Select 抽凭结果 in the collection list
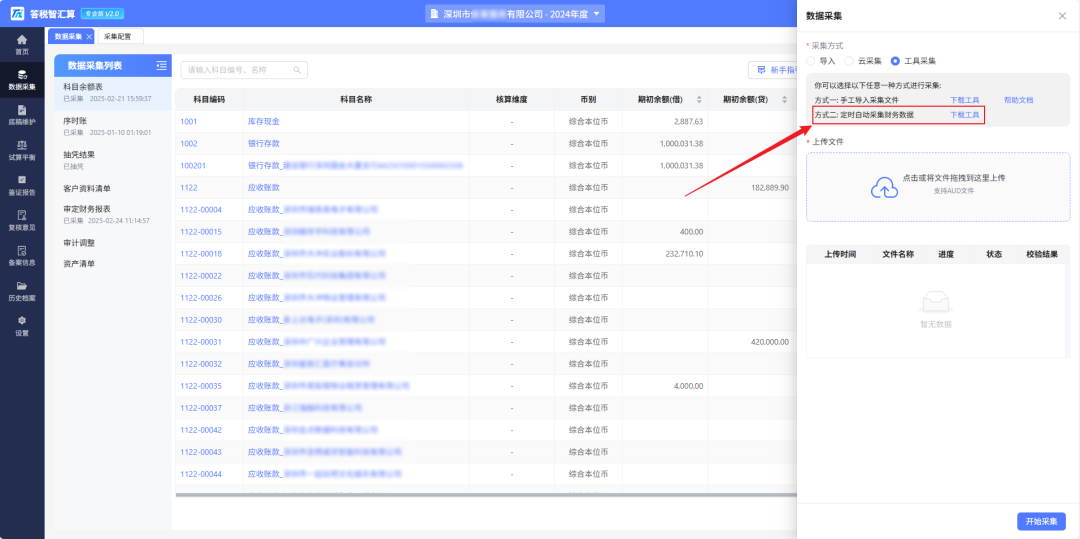This screenshot has width=1080, height=539. tap(113, 160)
